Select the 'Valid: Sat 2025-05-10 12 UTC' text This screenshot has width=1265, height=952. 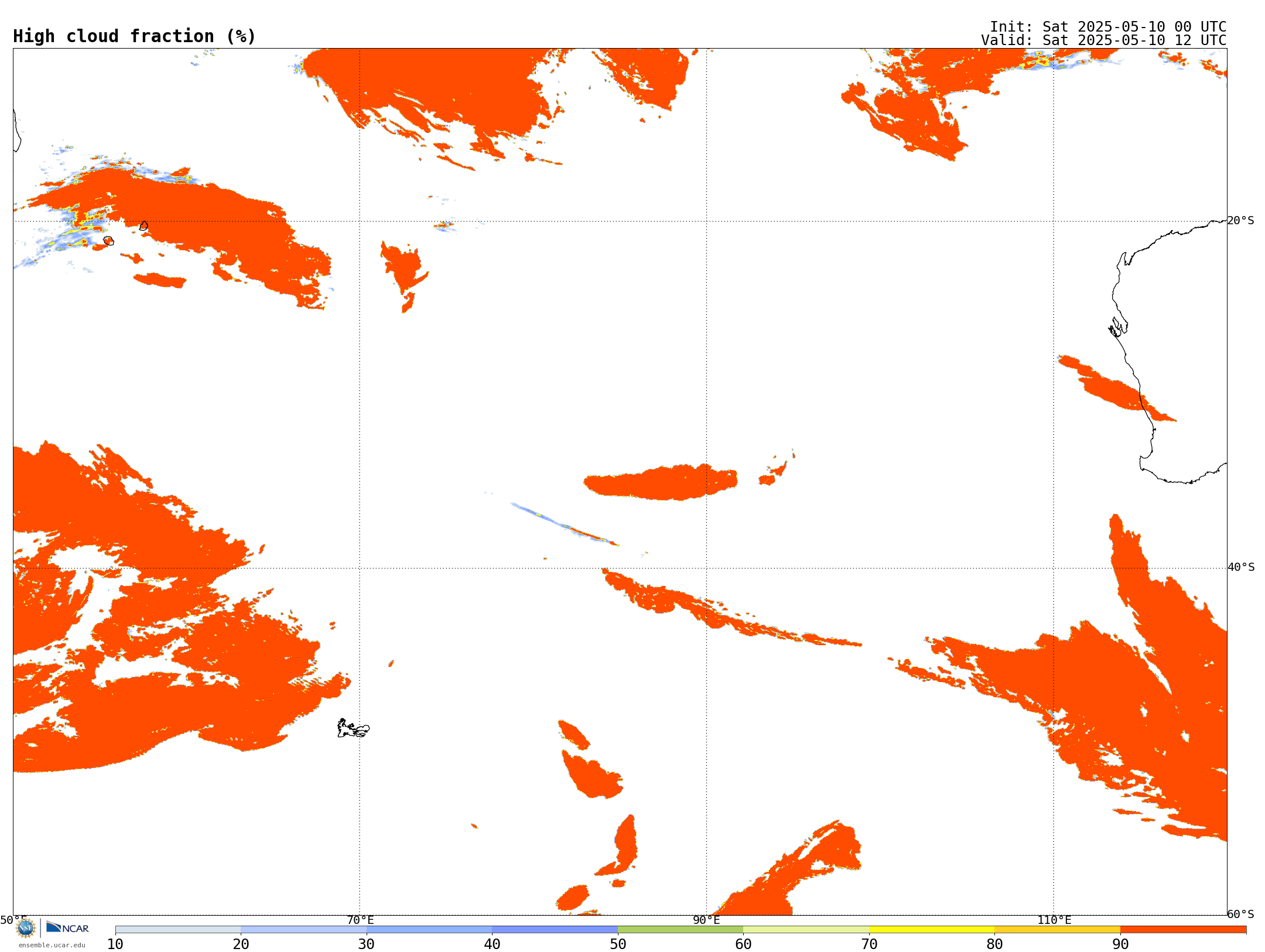[1104, 40]
